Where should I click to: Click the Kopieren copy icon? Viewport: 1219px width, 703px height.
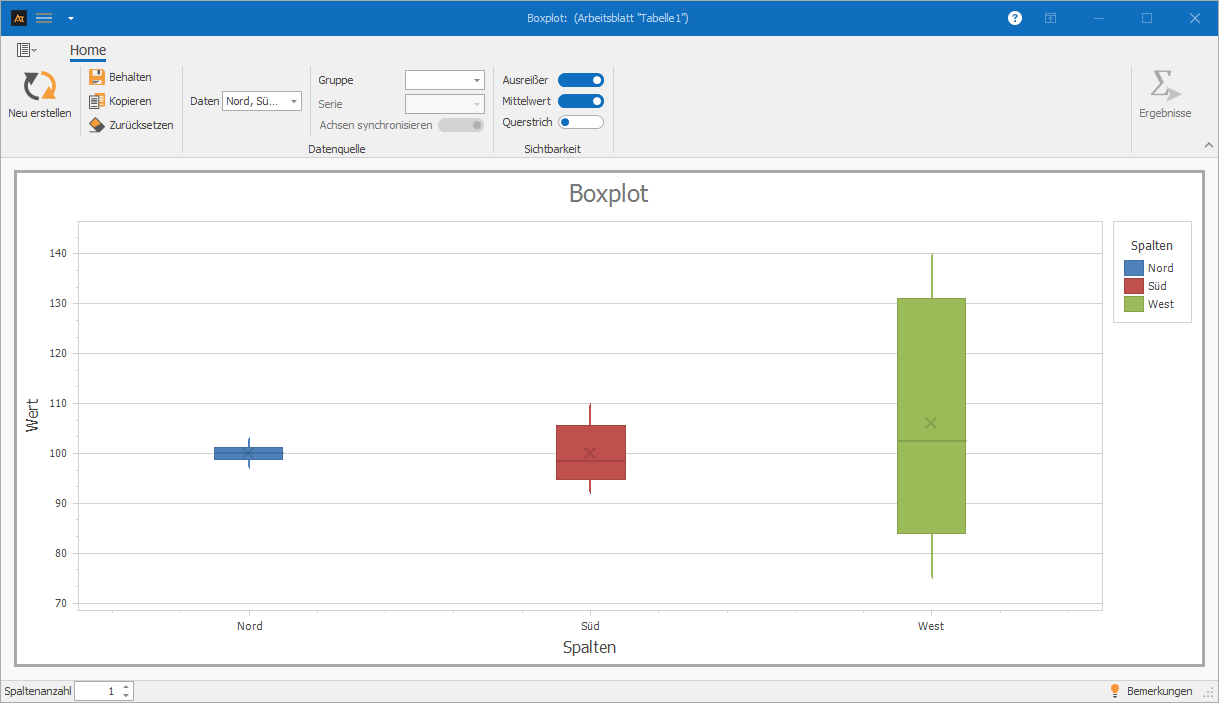point(97,101)
